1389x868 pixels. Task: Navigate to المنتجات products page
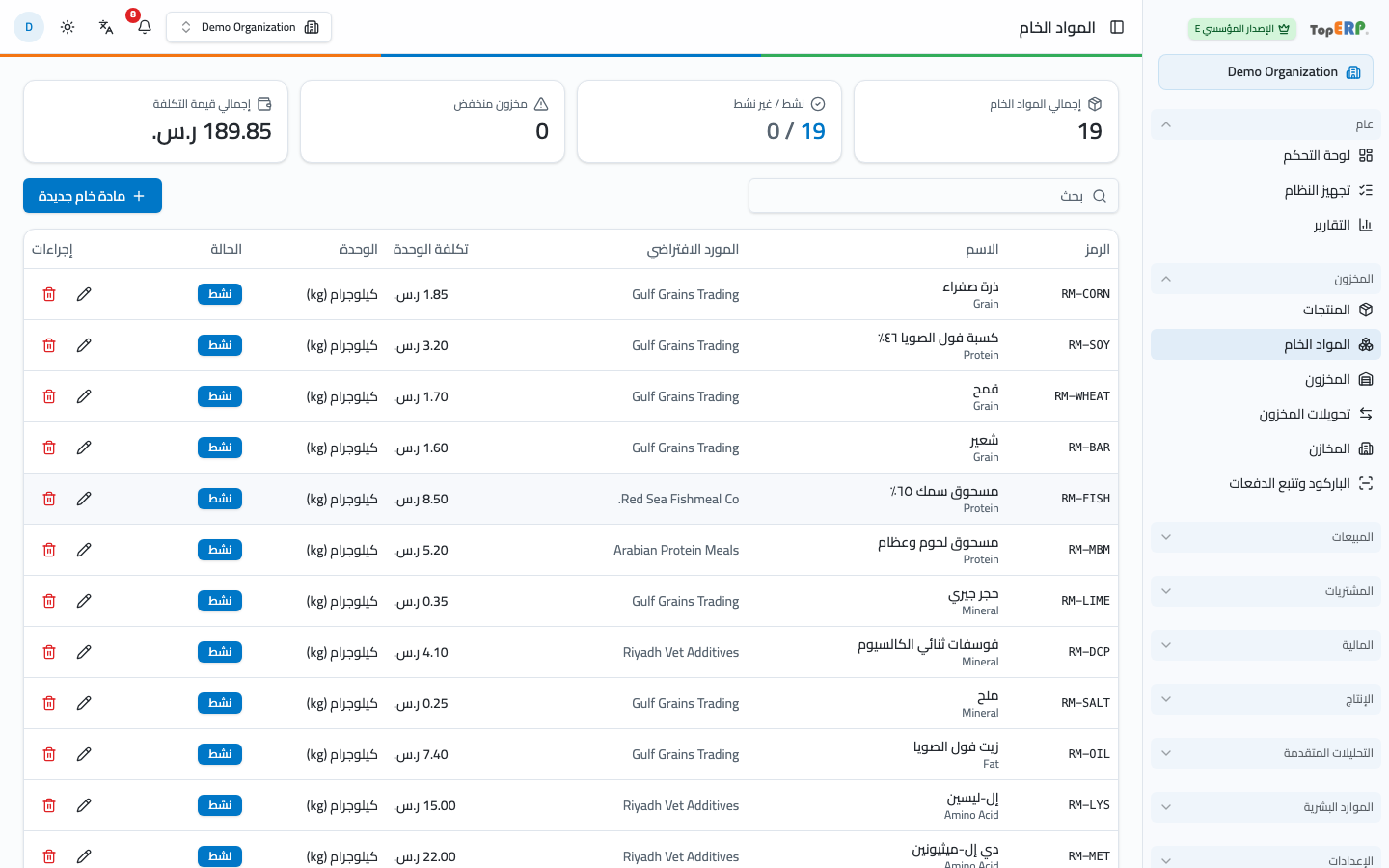click(1266, 310)
